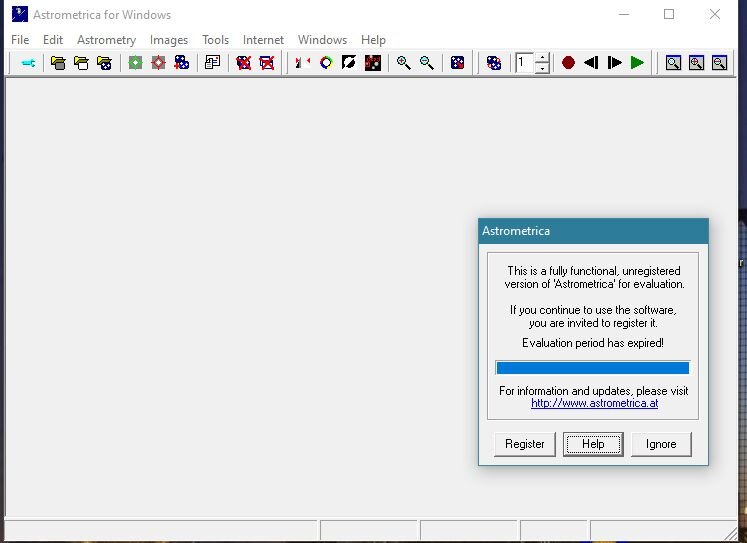
Task: Open the Astrometry menu
Action: pos(107,40)
